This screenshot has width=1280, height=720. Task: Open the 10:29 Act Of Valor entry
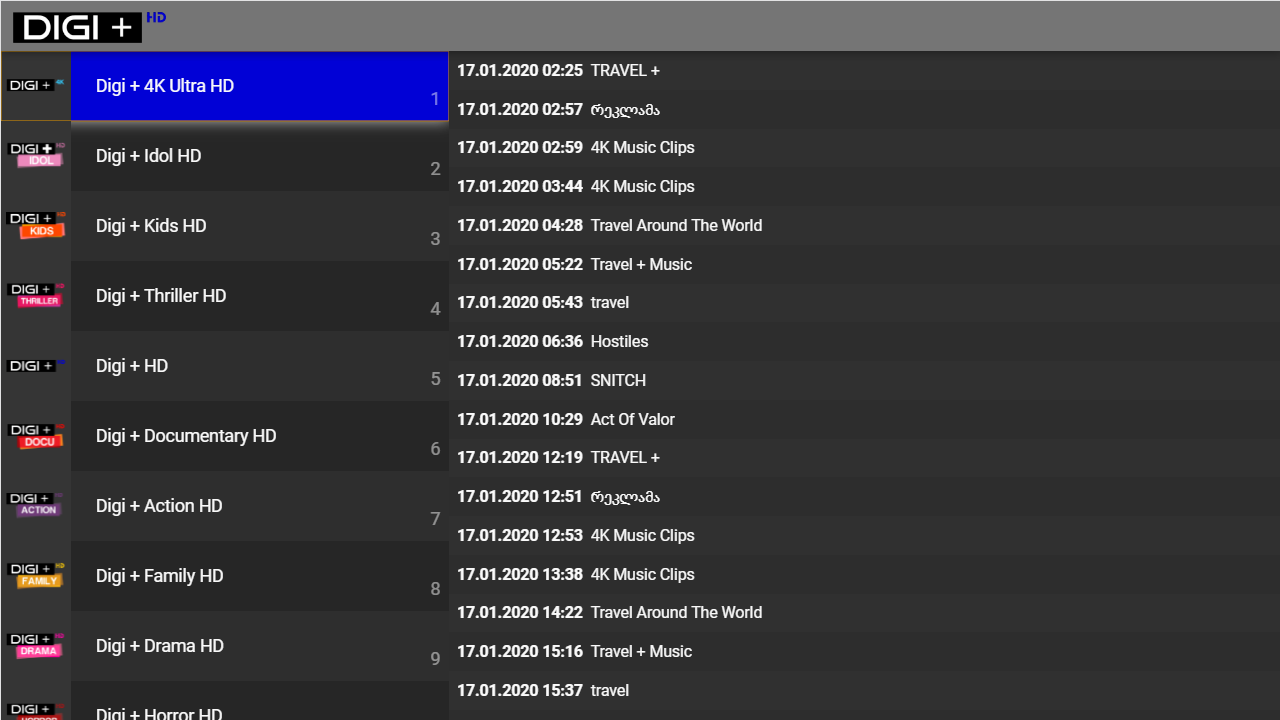[x=864, y=419]
